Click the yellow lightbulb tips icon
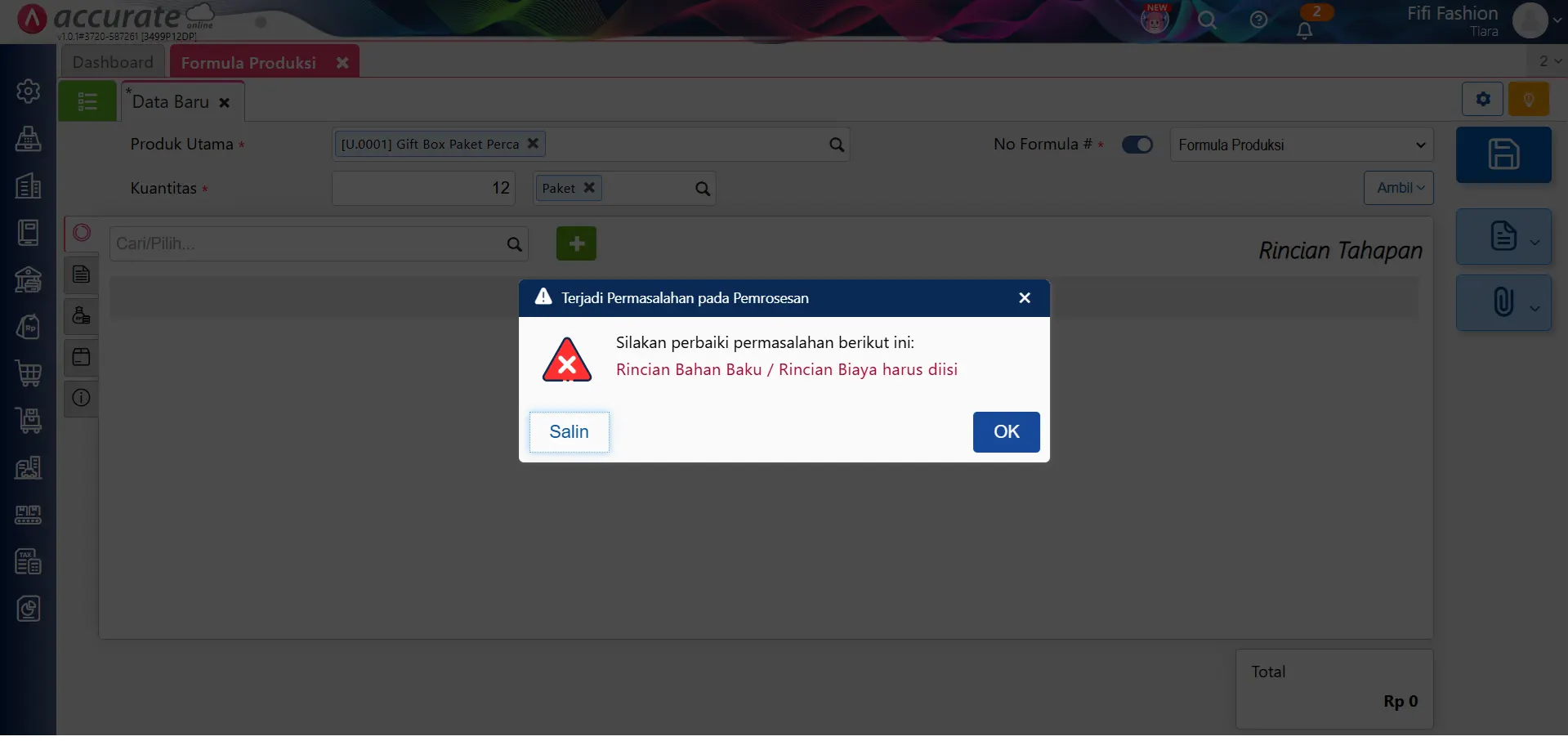This screenshot has width=1568, height=741. 1528,100
